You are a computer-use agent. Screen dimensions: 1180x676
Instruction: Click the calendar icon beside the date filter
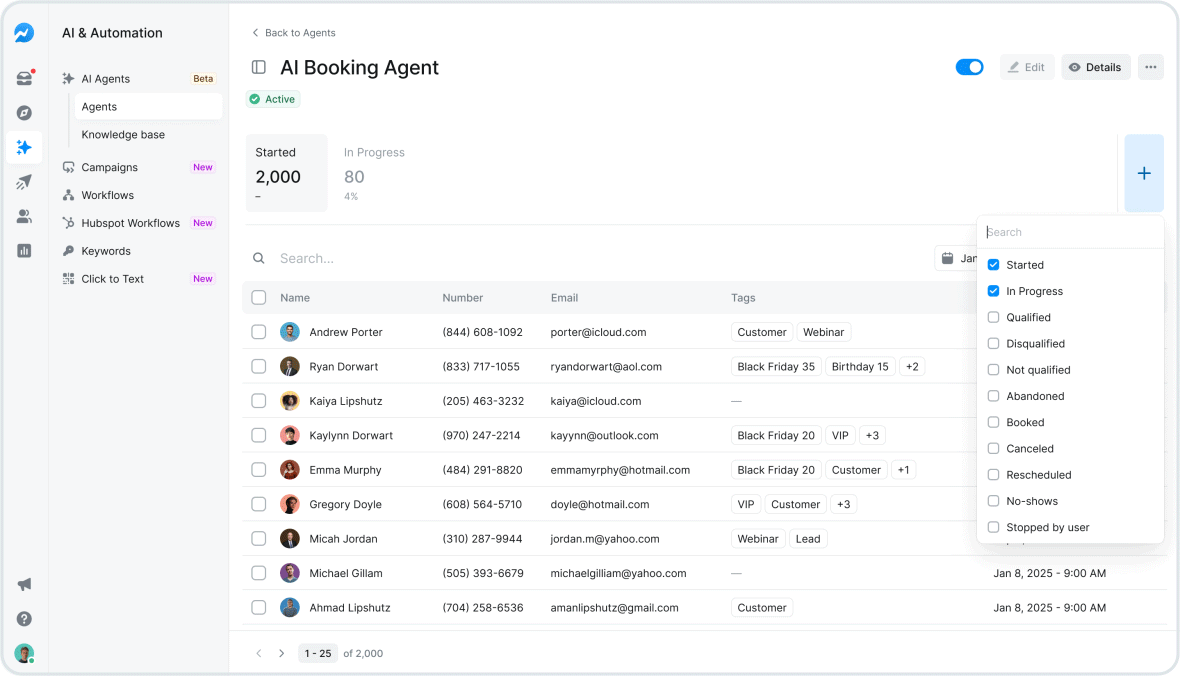point(948,257)
